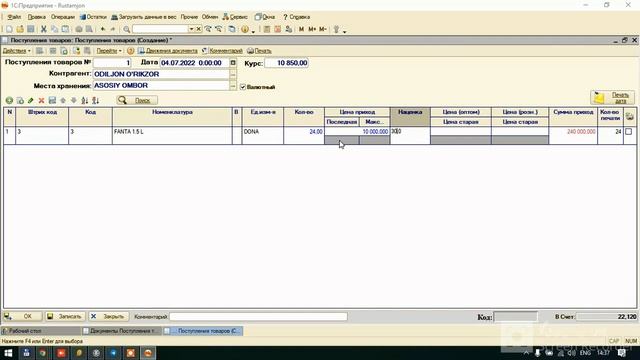Toggle the Валютный checkbox
The width and height of the screenshot is (640, 360).
243,87
